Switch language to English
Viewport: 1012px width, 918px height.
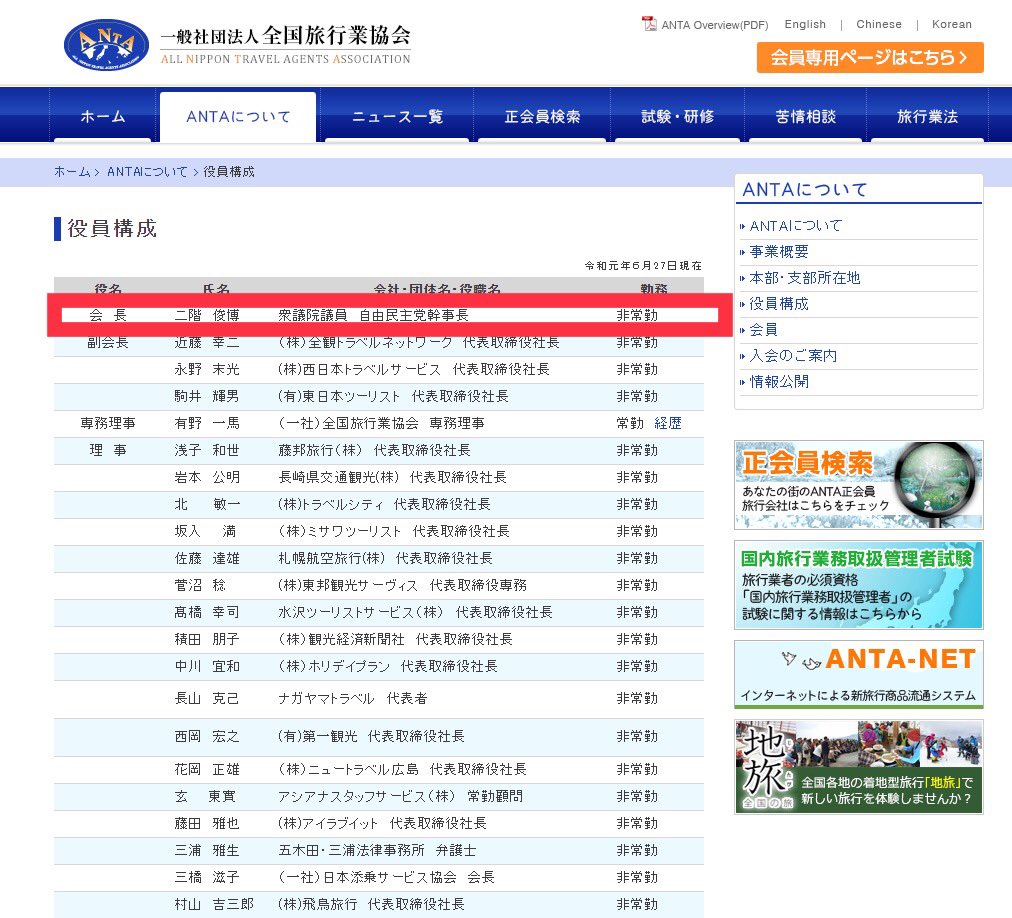pos(805,25)
